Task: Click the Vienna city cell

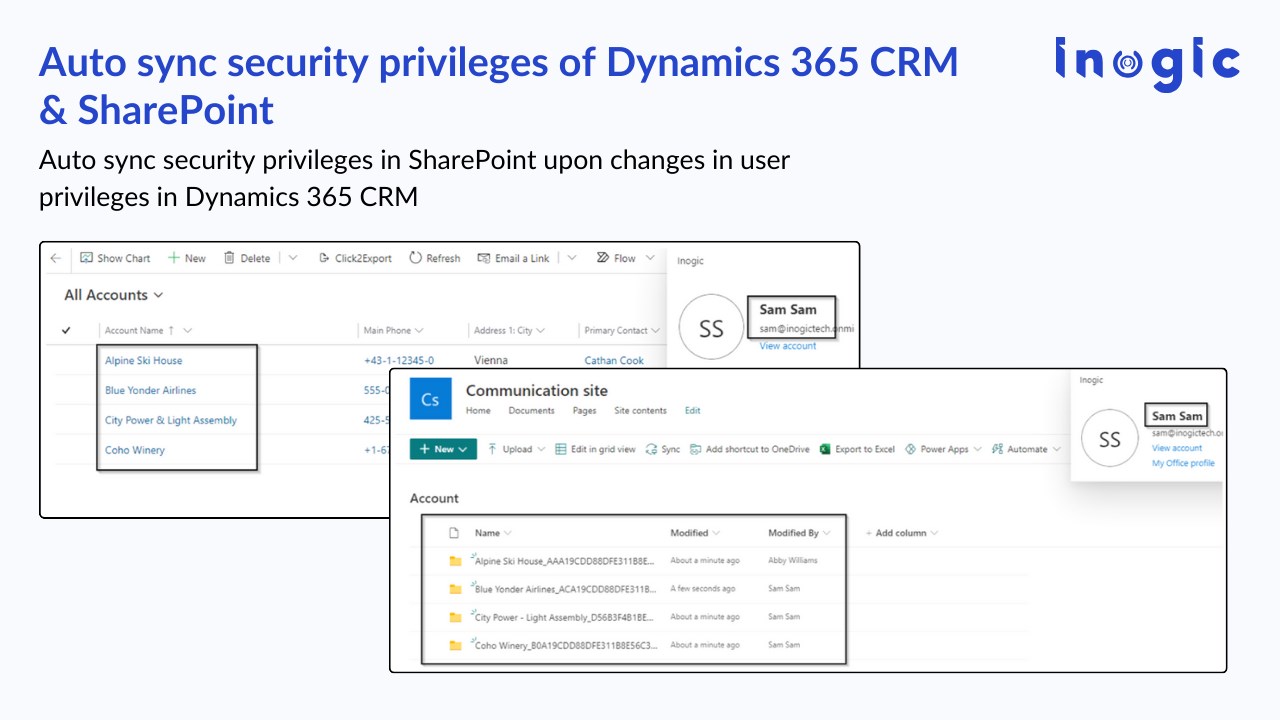Action: pyautogui.click(x=490, y=360)
